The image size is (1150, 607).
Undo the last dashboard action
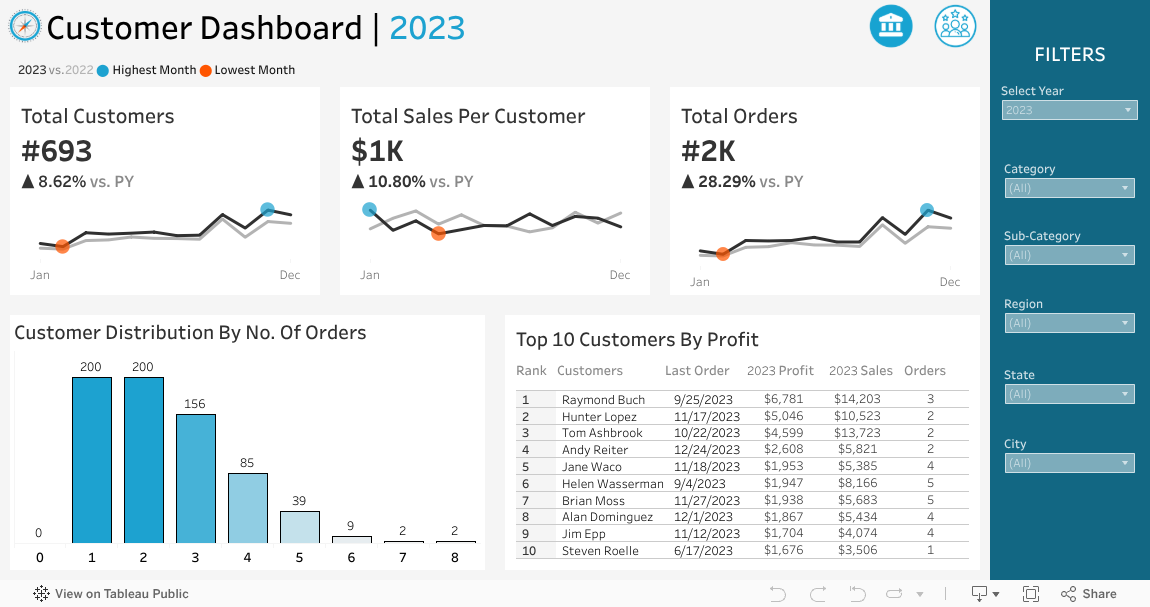coord(777,594)
